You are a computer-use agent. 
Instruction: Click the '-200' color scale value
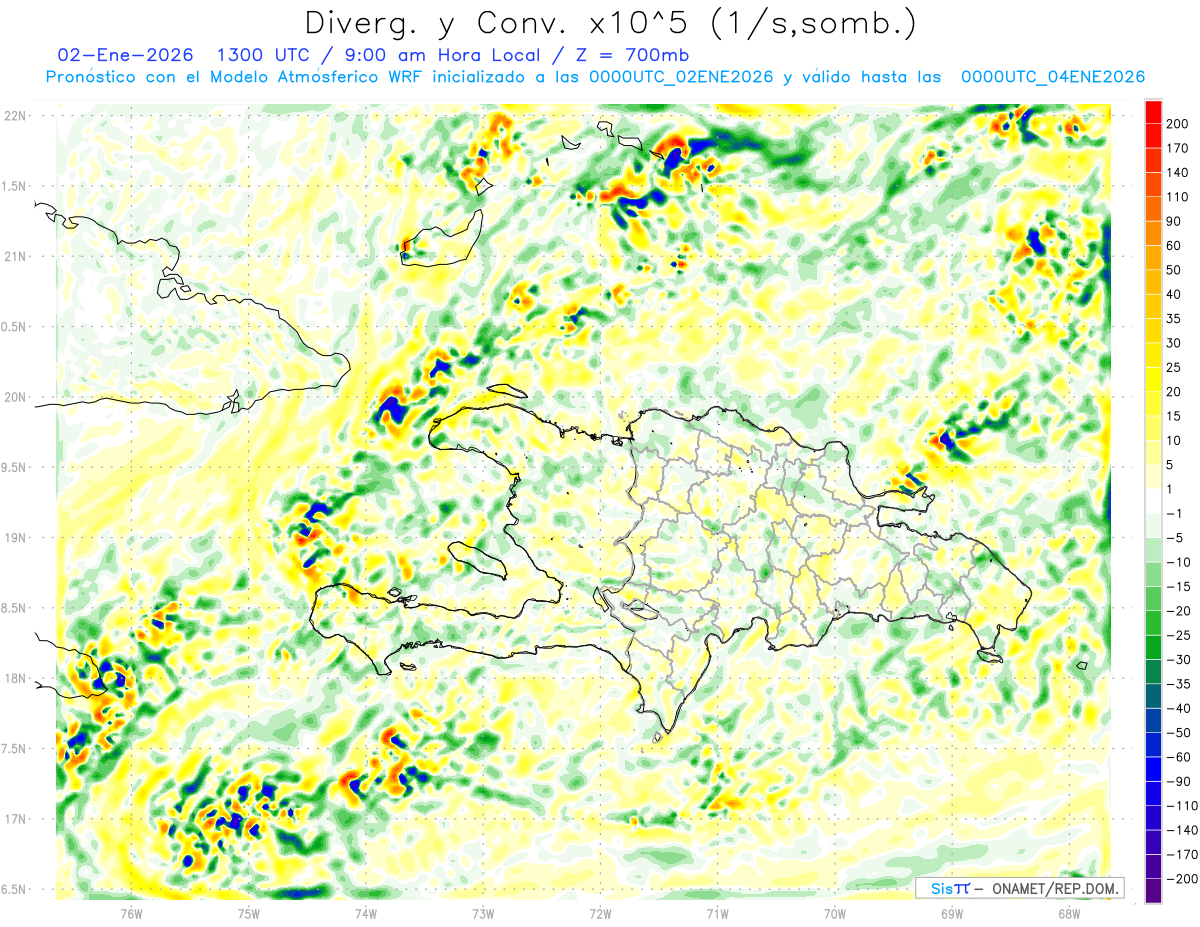[1182, 879]
